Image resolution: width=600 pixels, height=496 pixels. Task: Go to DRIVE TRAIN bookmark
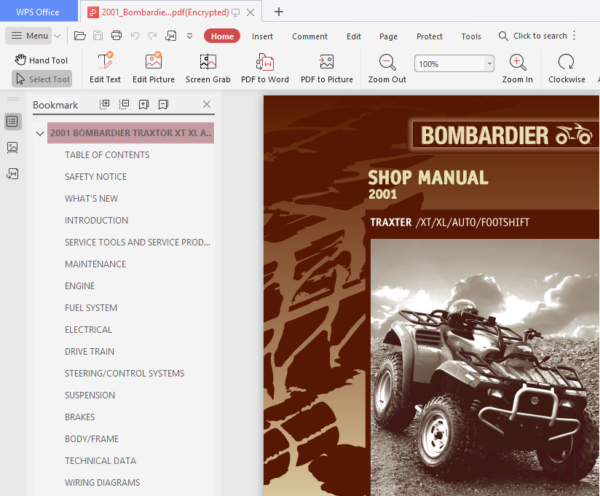pos(90,351)
